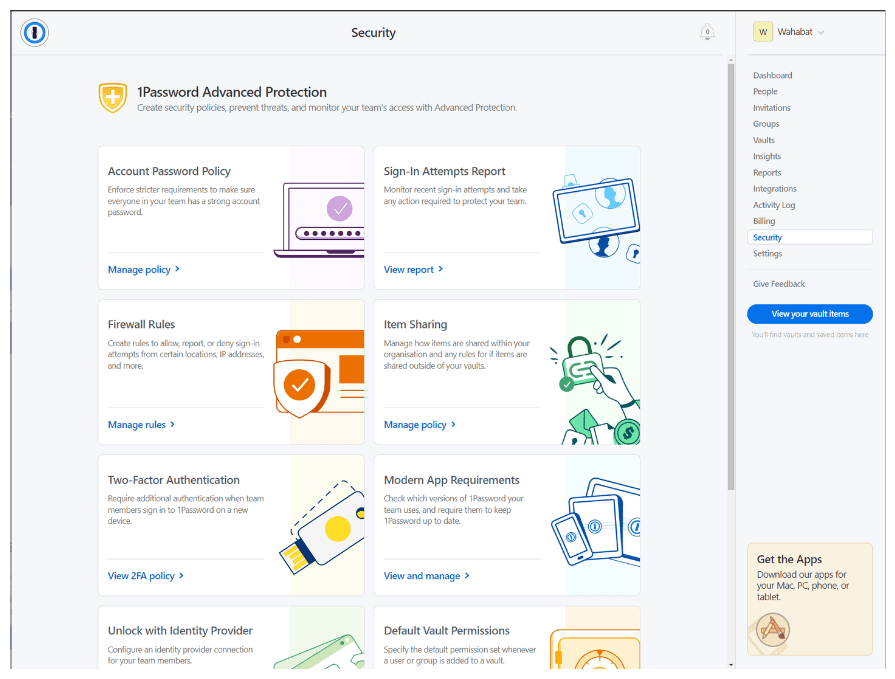Screen dimensions: 895x679
Task: Open the notification bell
Action: (707, 32)
